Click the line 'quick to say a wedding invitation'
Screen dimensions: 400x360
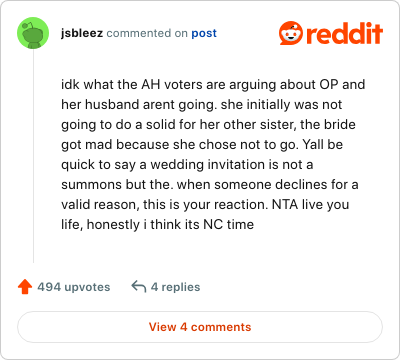(x=187, y=164)
